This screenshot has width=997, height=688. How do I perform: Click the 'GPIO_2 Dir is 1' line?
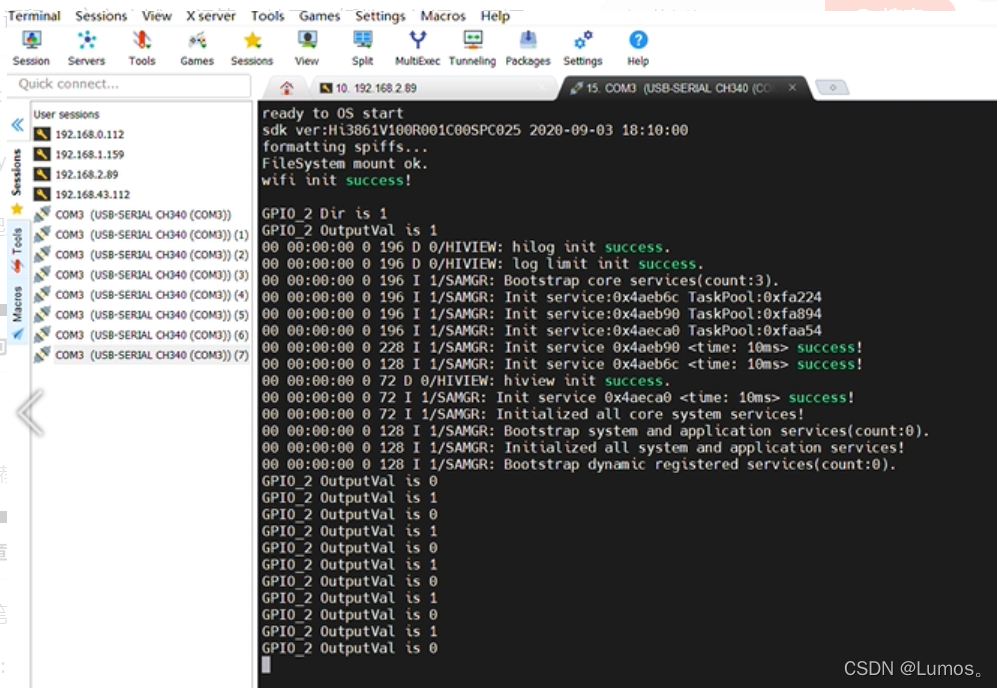pos(324,214)
